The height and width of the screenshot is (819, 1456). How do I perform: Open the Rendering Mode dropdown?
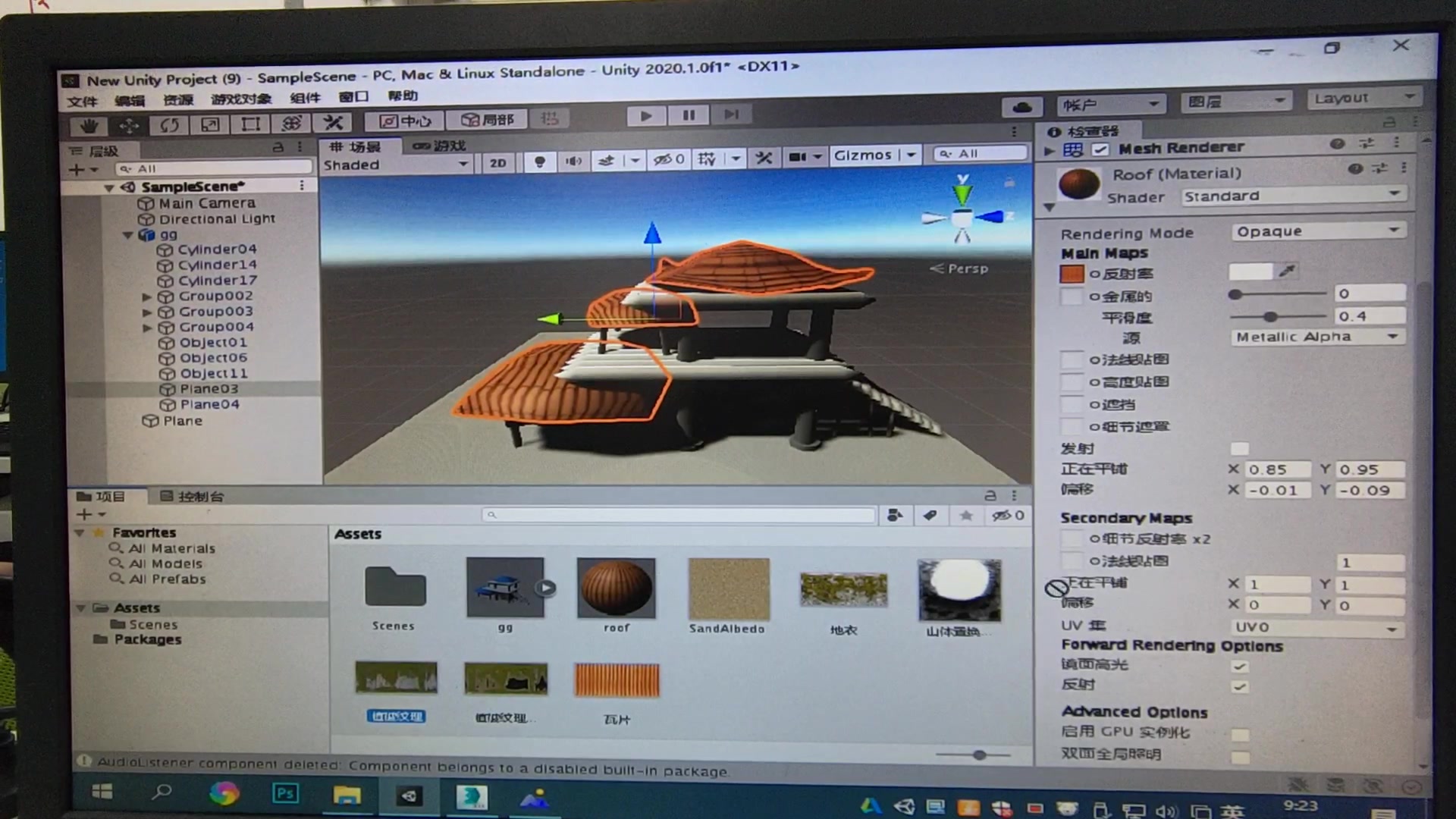coord(1313,231)
